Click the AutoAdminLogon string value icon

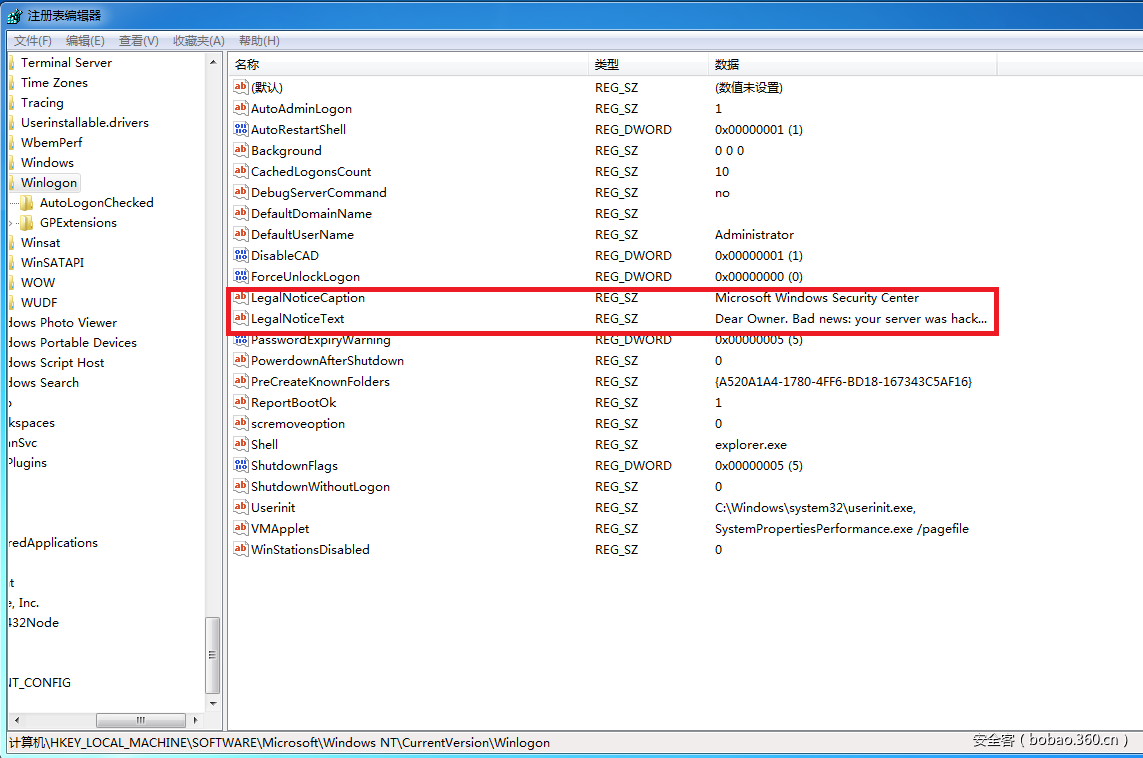(241, 108)
